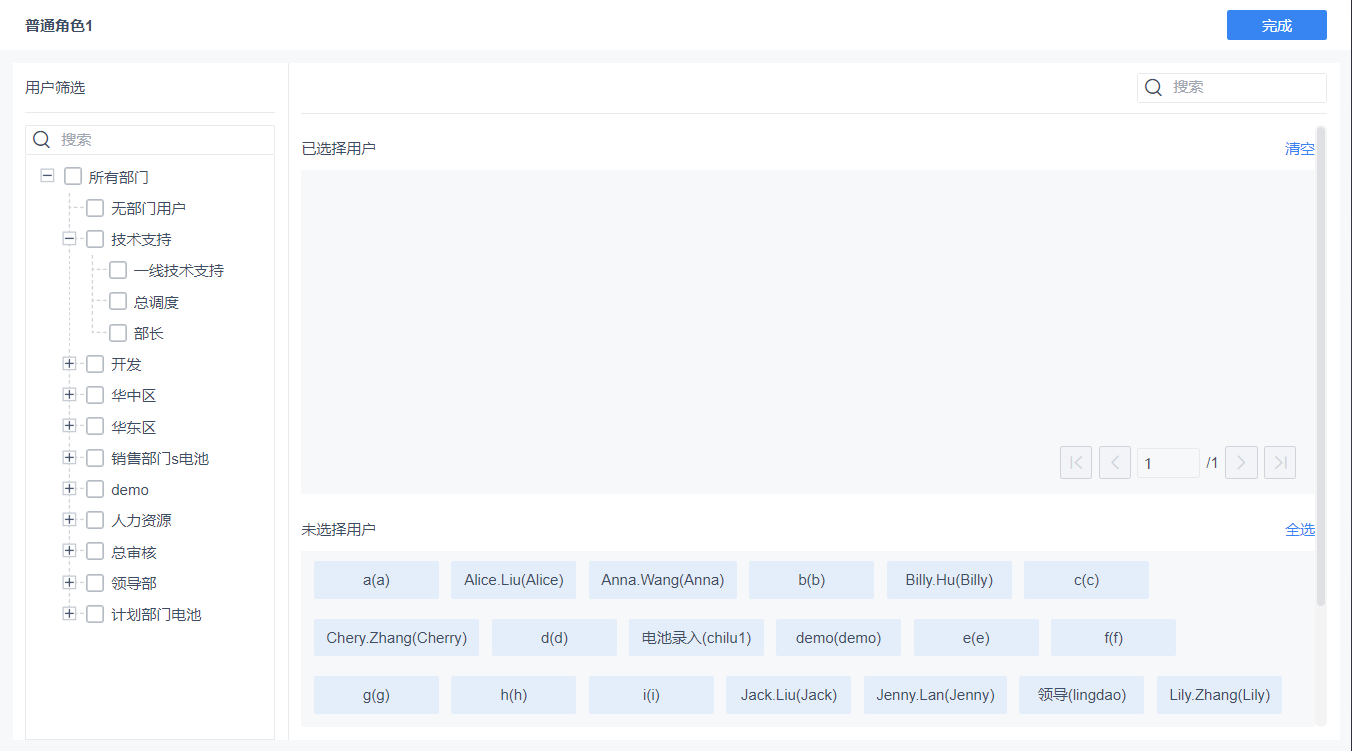1352x751 pixels.
Task: Expand the 领导部 tree node
Action: [x=69, y=582]
